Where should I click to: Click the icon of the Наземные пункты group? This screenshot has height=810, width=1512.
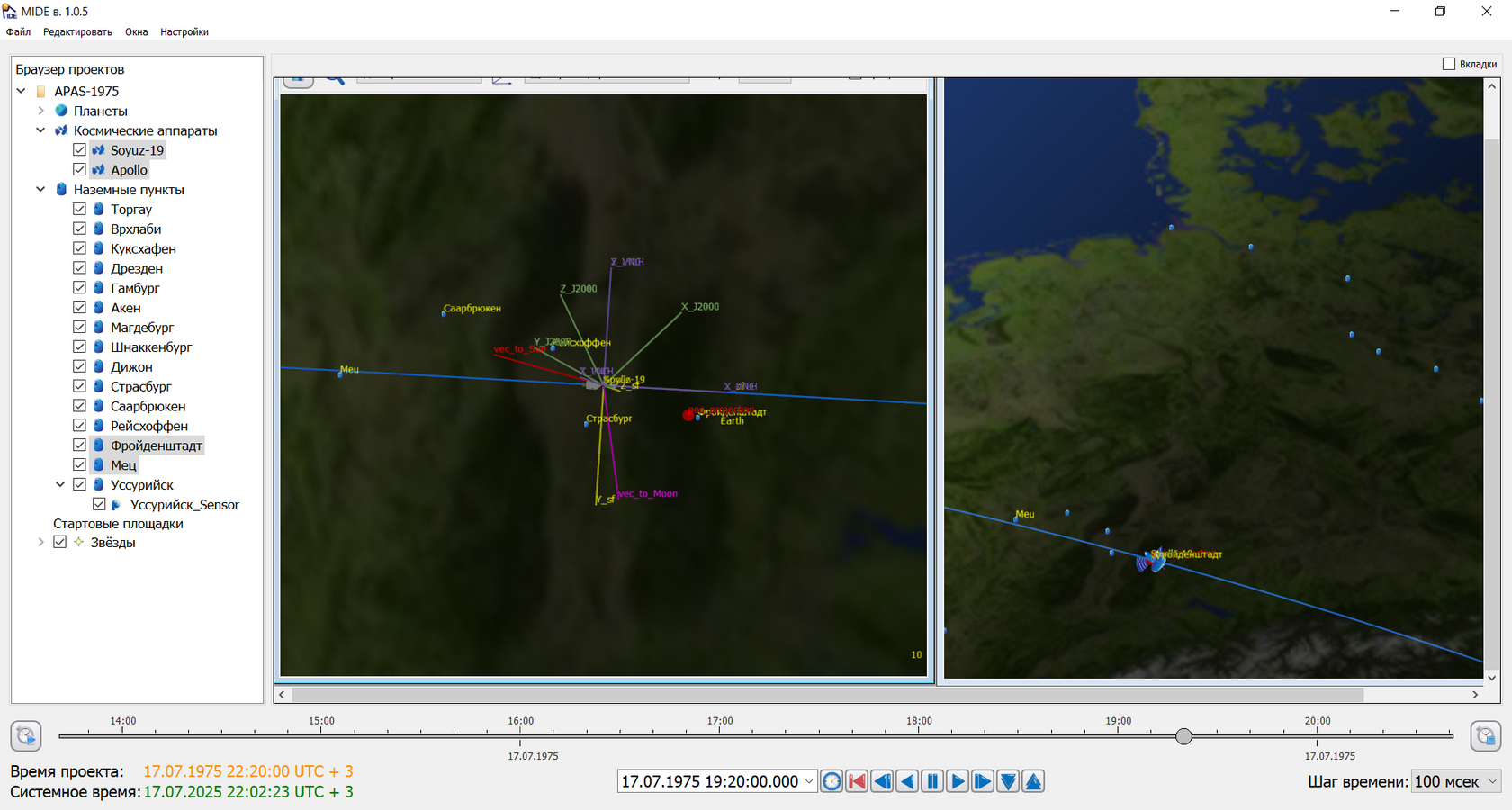click(x=61, y=190)
